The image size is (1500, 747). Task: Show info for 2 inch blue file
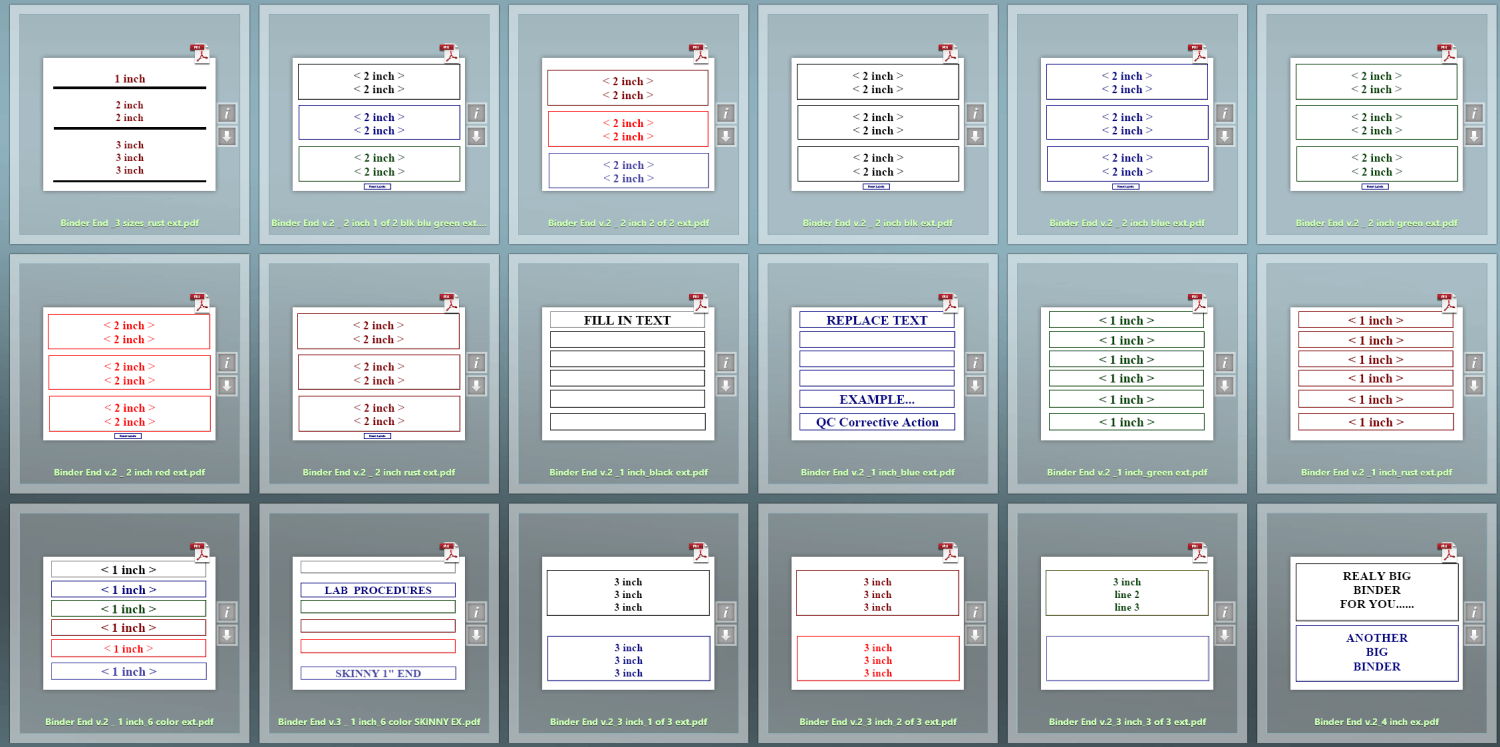click(x=1224, y=113)
